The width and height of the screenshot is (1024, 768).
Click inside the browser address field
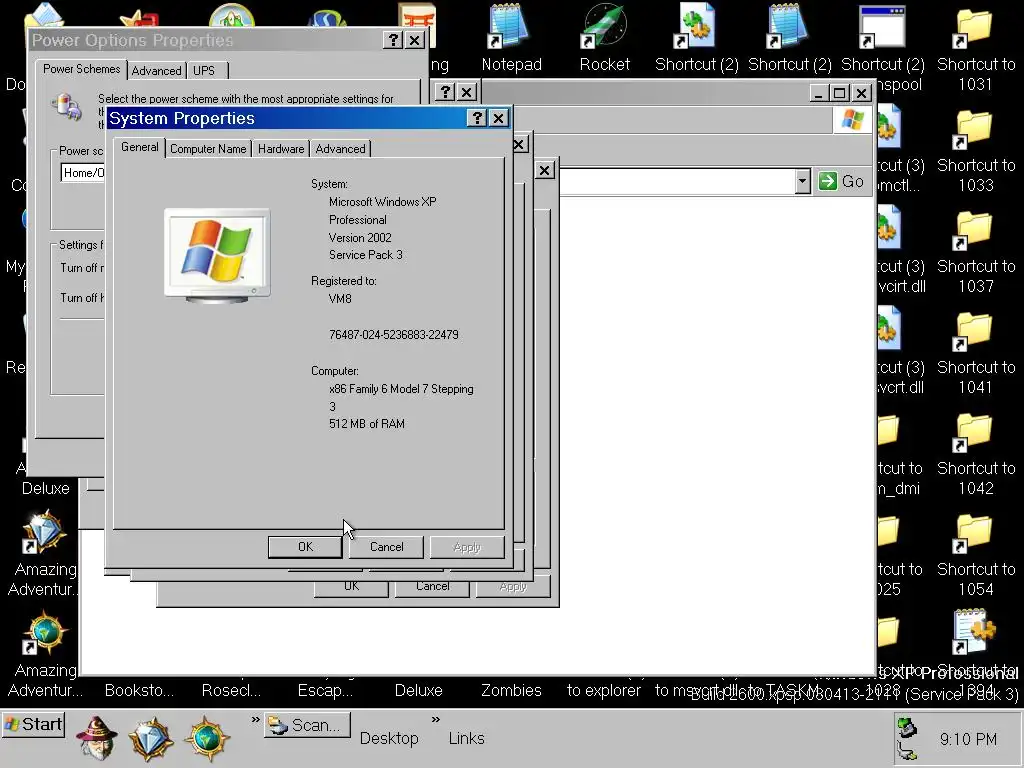coord(677,182)
